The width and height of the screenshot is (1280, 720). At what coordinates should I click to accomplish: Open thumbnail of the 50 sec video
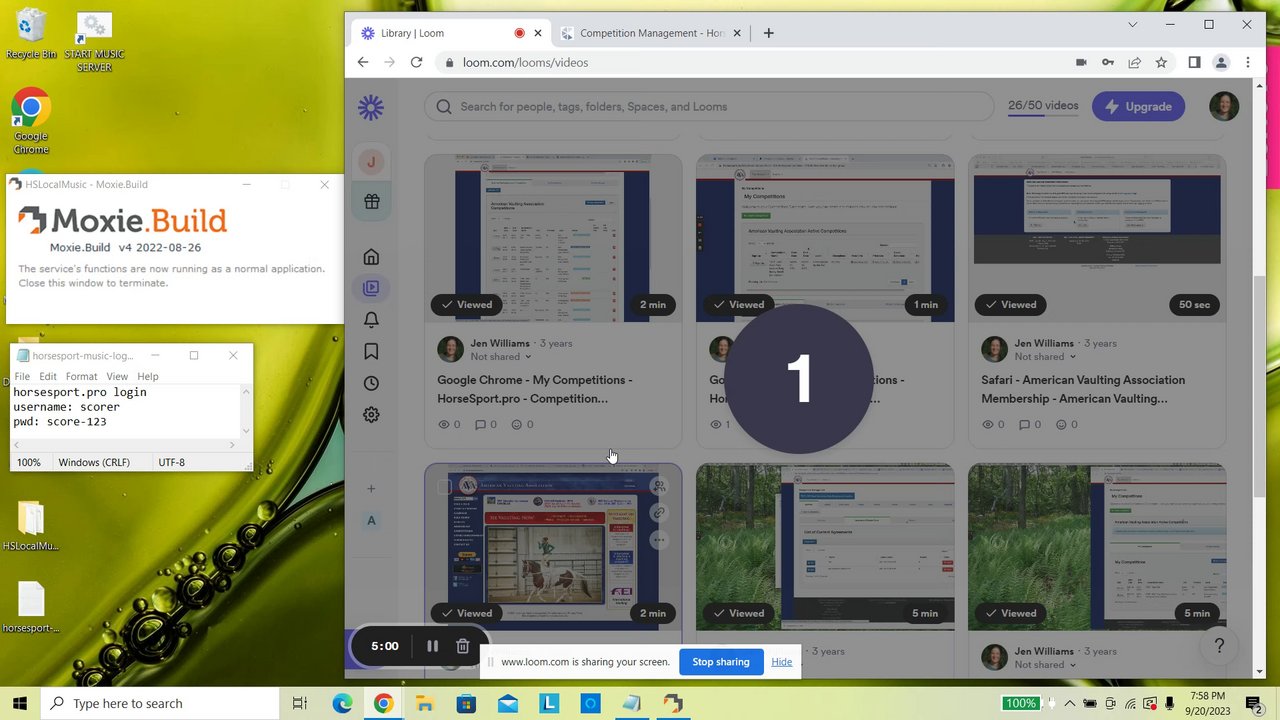(x=1097, y=238)
